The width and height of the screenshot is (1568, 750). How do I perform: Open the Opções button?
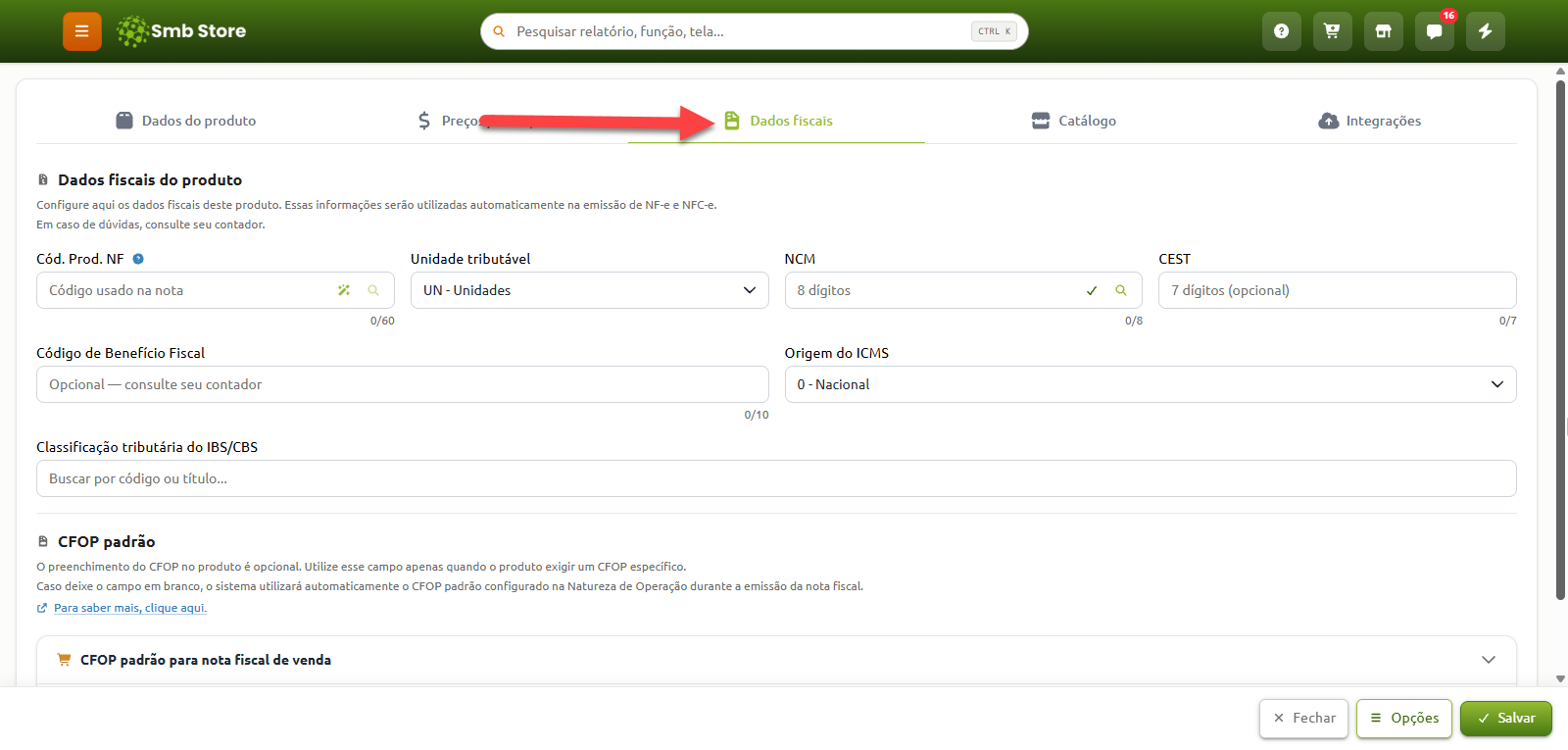click(1404, 718)
